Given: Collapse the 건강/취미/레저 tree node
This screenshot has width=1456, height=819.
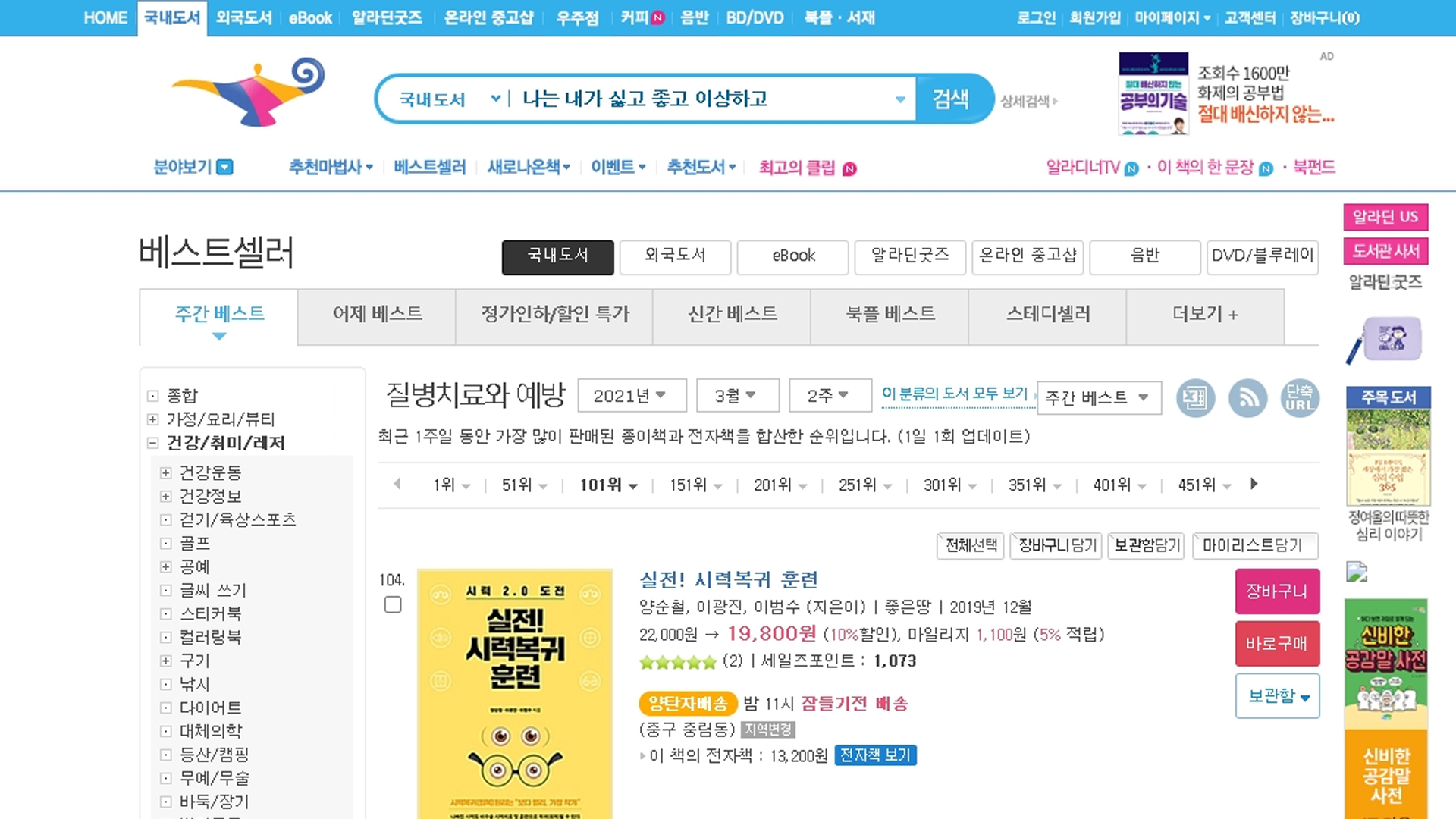Looking at the screenshot, I should click(x=153, y=443).
